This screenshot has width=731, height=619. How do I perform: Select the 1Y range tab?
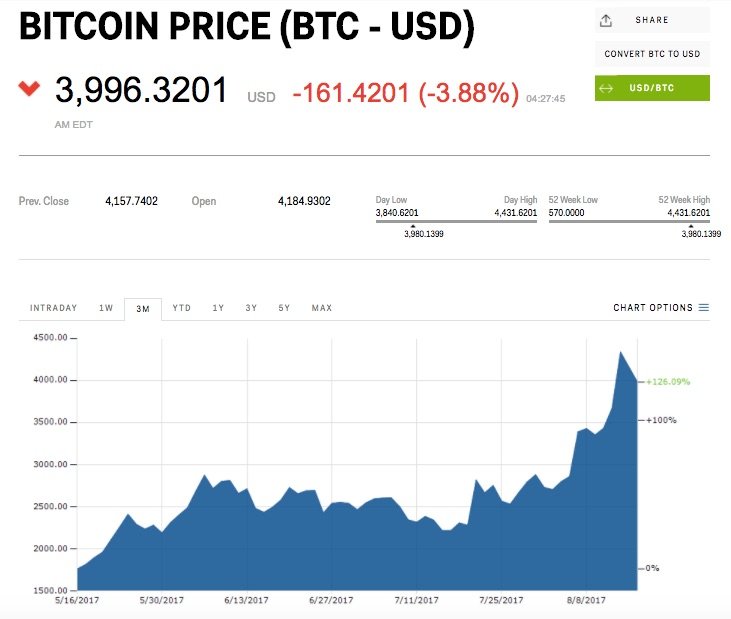(218, 308)
